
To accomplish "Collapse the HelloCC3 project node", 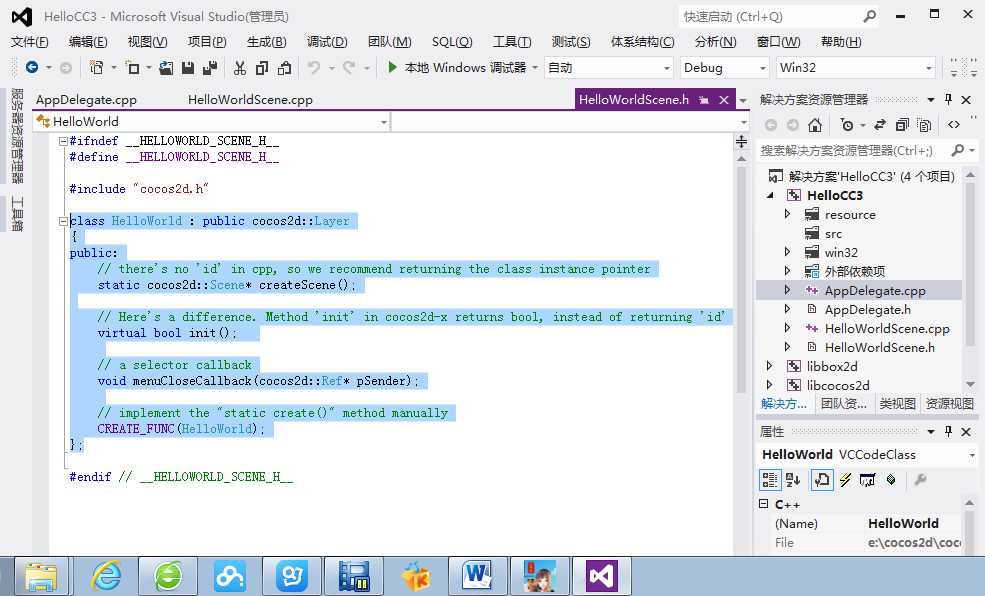I will coord(771,195).
